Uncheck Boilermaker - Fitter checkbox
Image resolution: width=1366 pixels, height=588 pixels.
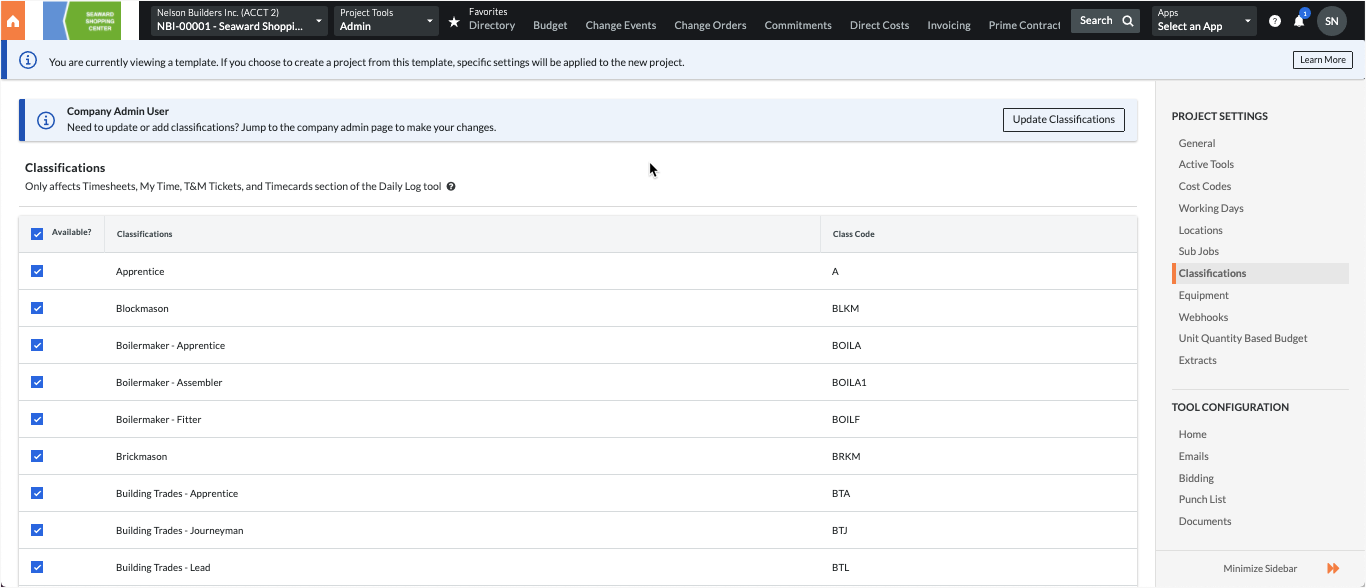point(37,419)
